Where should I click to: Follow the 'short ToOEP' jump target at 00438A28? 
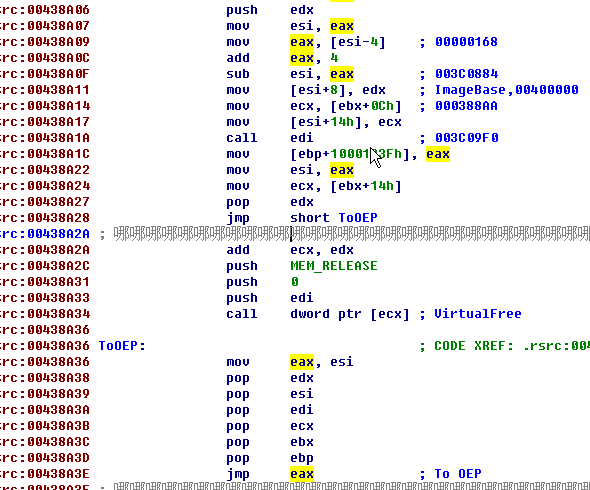(x=334, y=218)
